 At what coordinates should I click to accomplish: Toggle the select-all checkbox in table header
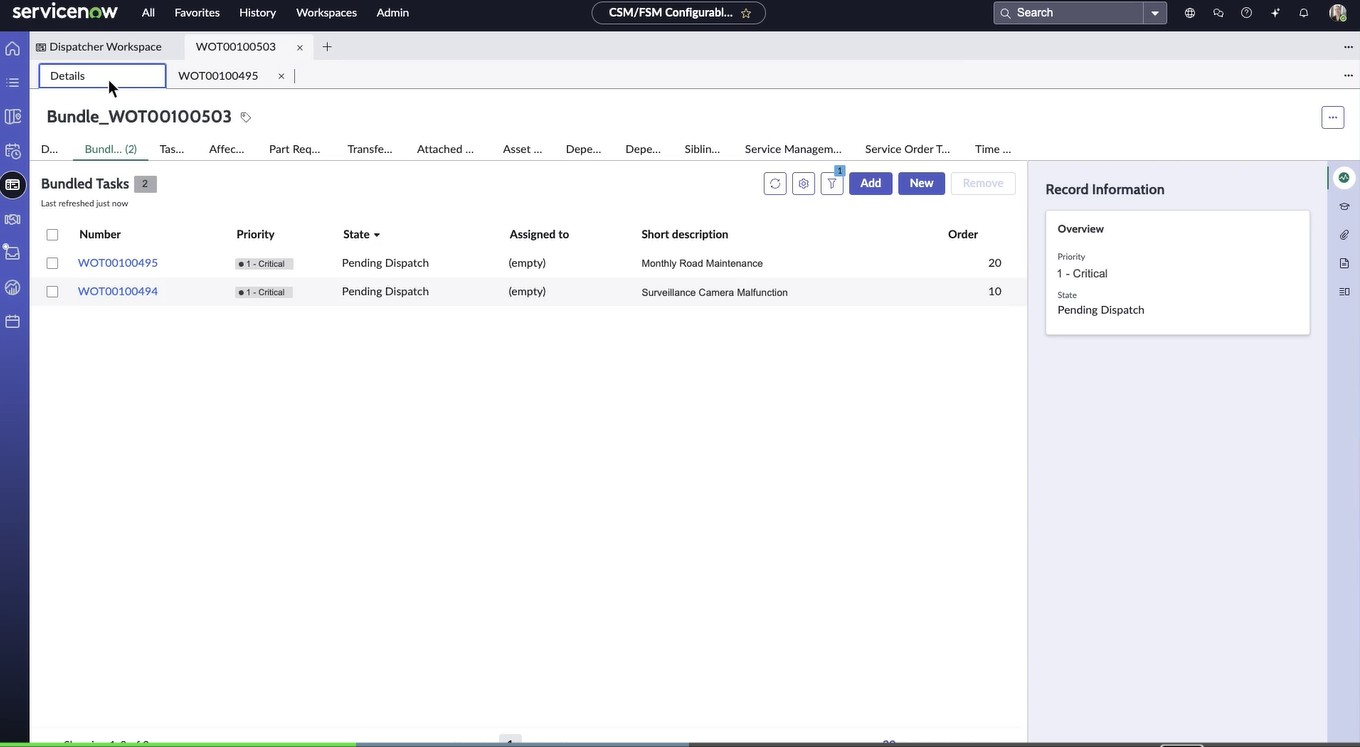click(52, 235)
